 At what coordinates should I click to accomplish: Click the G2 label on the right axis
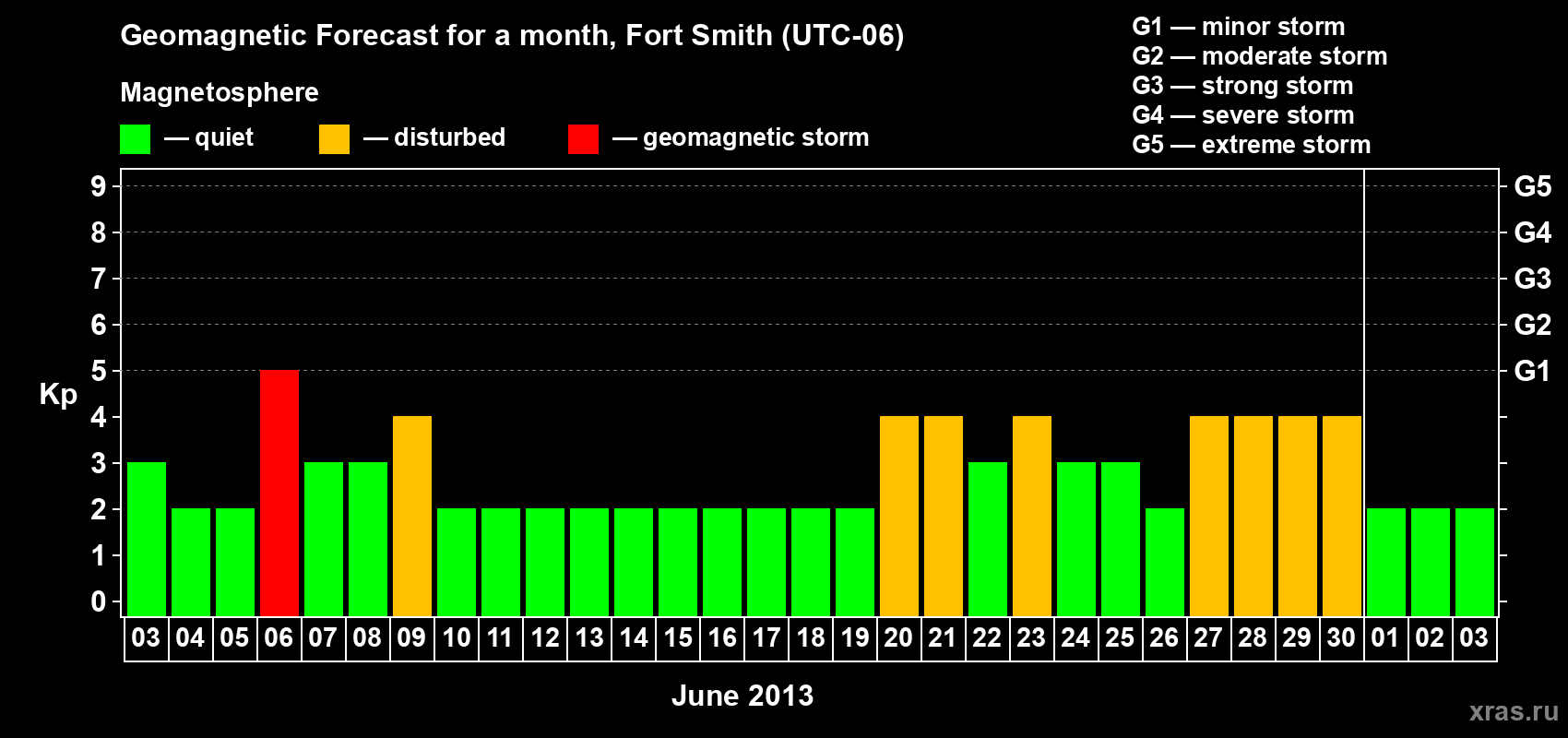[x=1532, y=325]
